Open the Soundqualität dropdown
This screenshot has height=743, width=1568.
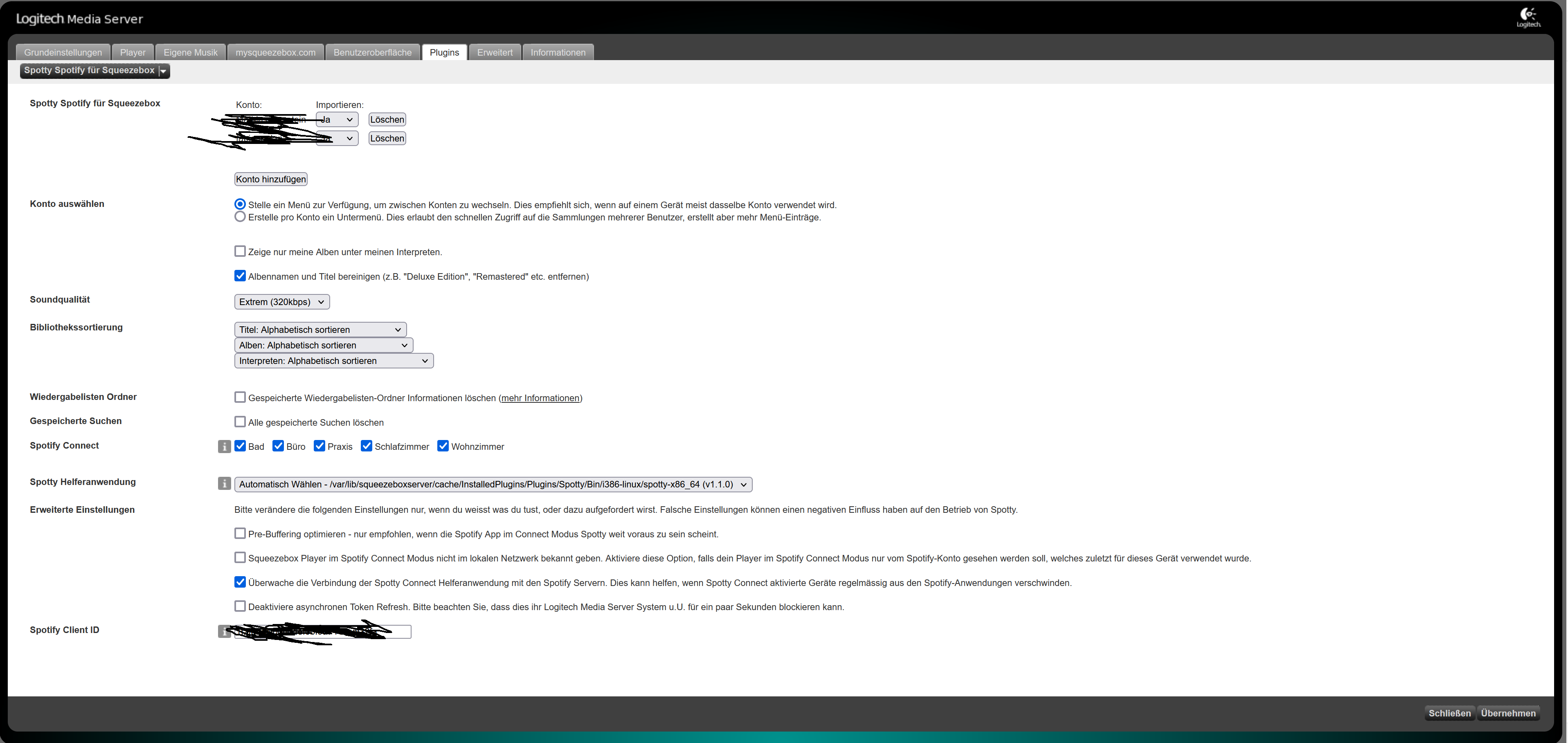282,302
